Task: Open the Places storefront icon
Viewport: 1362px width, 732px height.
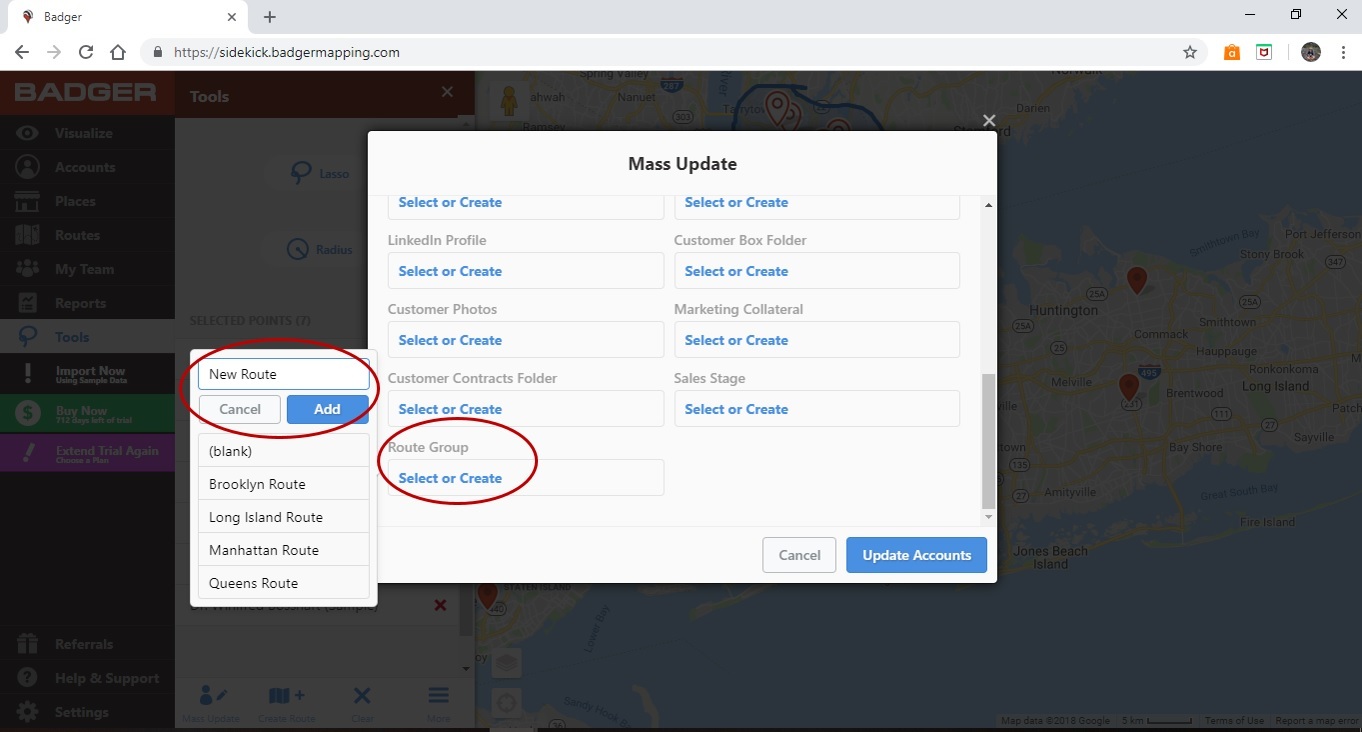Action: [28, 201]
